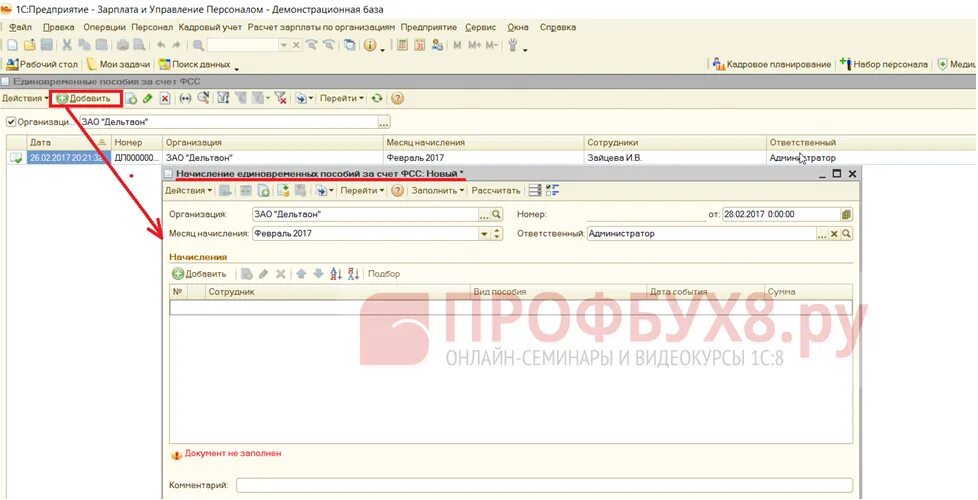Open the Кадровый учет menu
The width and height of the screenshot is (978, 500).
point(211,27)
